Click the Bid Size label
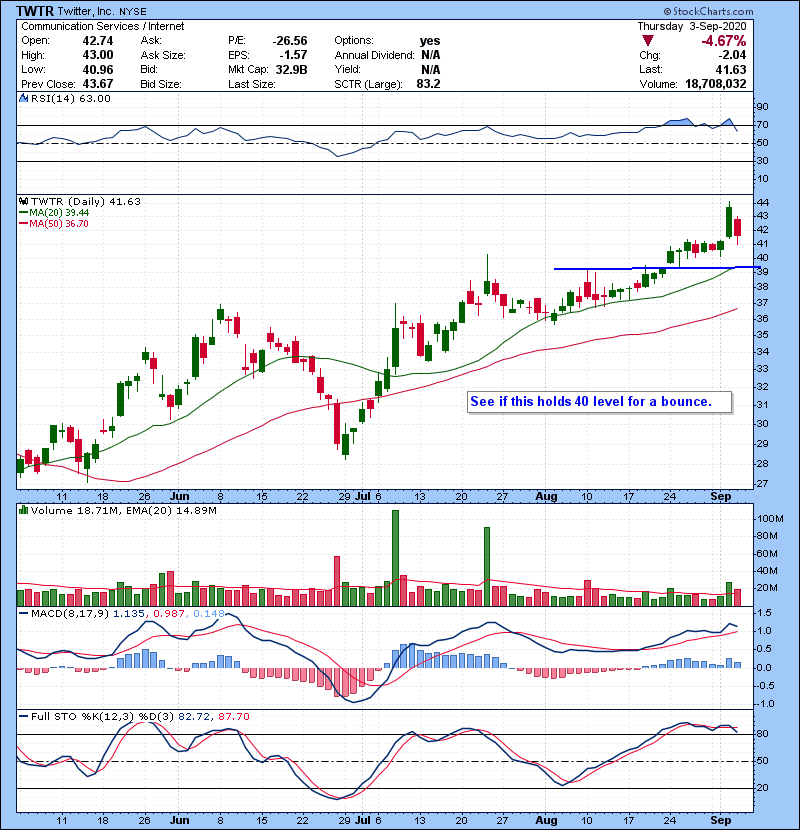800x830 pixels. (161, 84)
